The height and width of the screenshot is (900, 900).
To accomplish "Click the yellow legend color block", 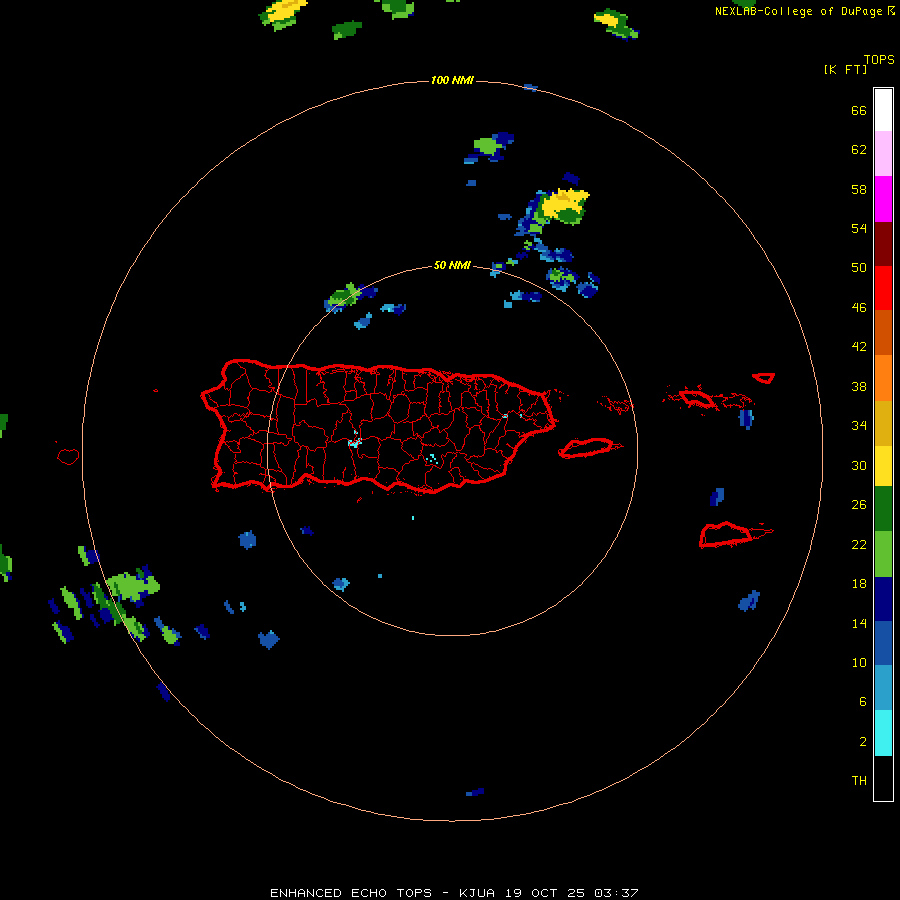I will (x=883, y=465).
